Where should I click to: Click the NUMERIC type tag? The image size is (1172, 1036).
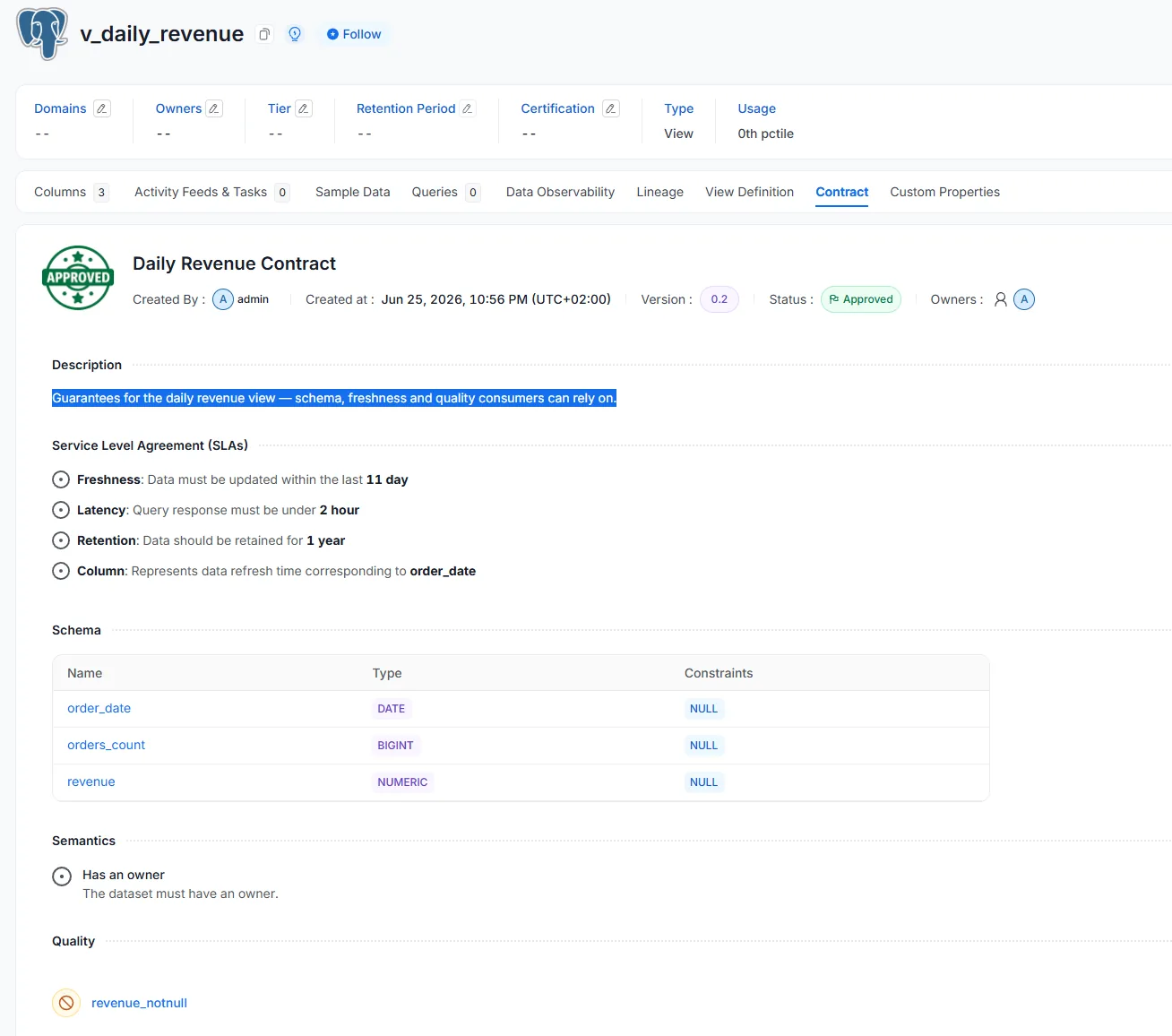pyautogui.click(x=402, y=782)
